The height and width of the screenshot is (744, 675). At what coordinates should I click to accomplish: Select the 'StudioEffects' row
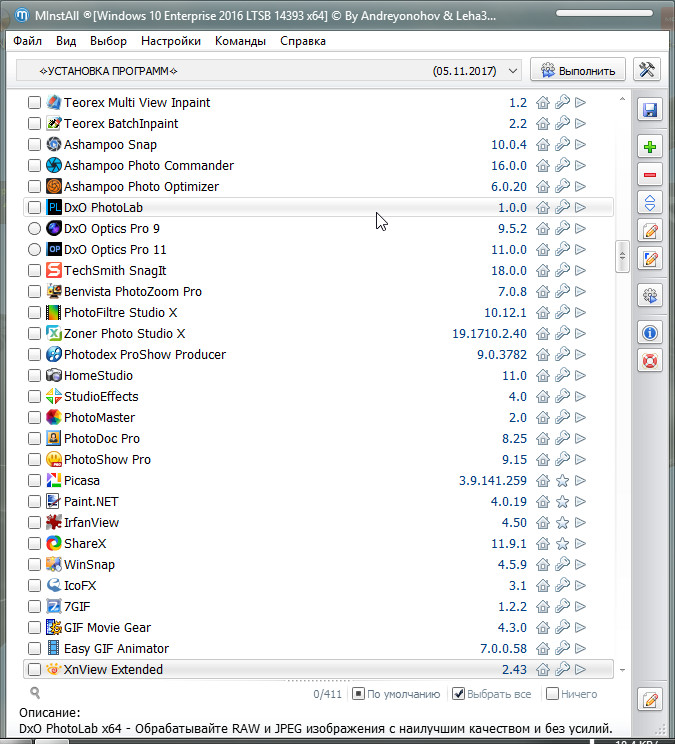click(318, 397)
